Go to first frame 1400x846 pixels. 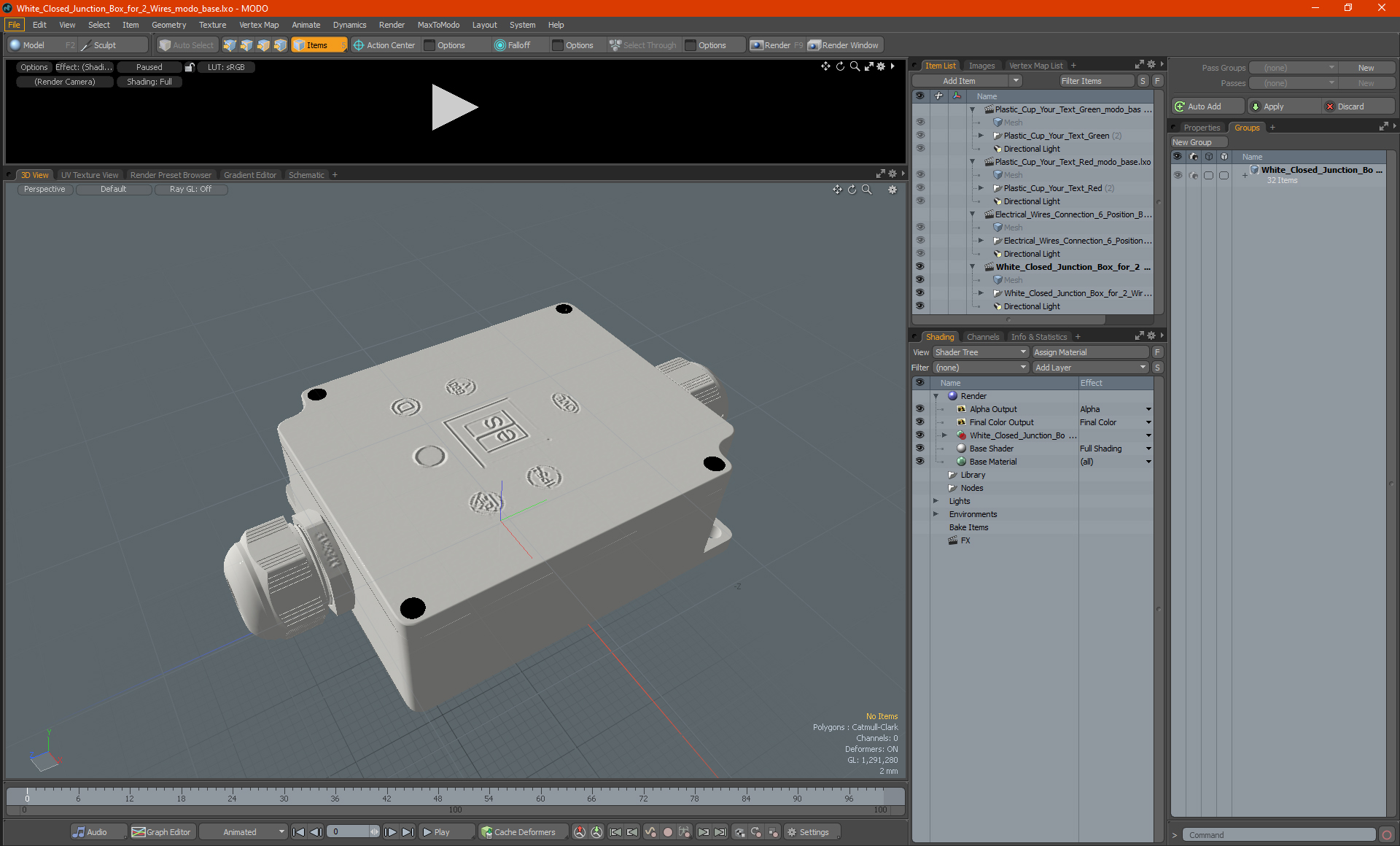click(298, 832)
